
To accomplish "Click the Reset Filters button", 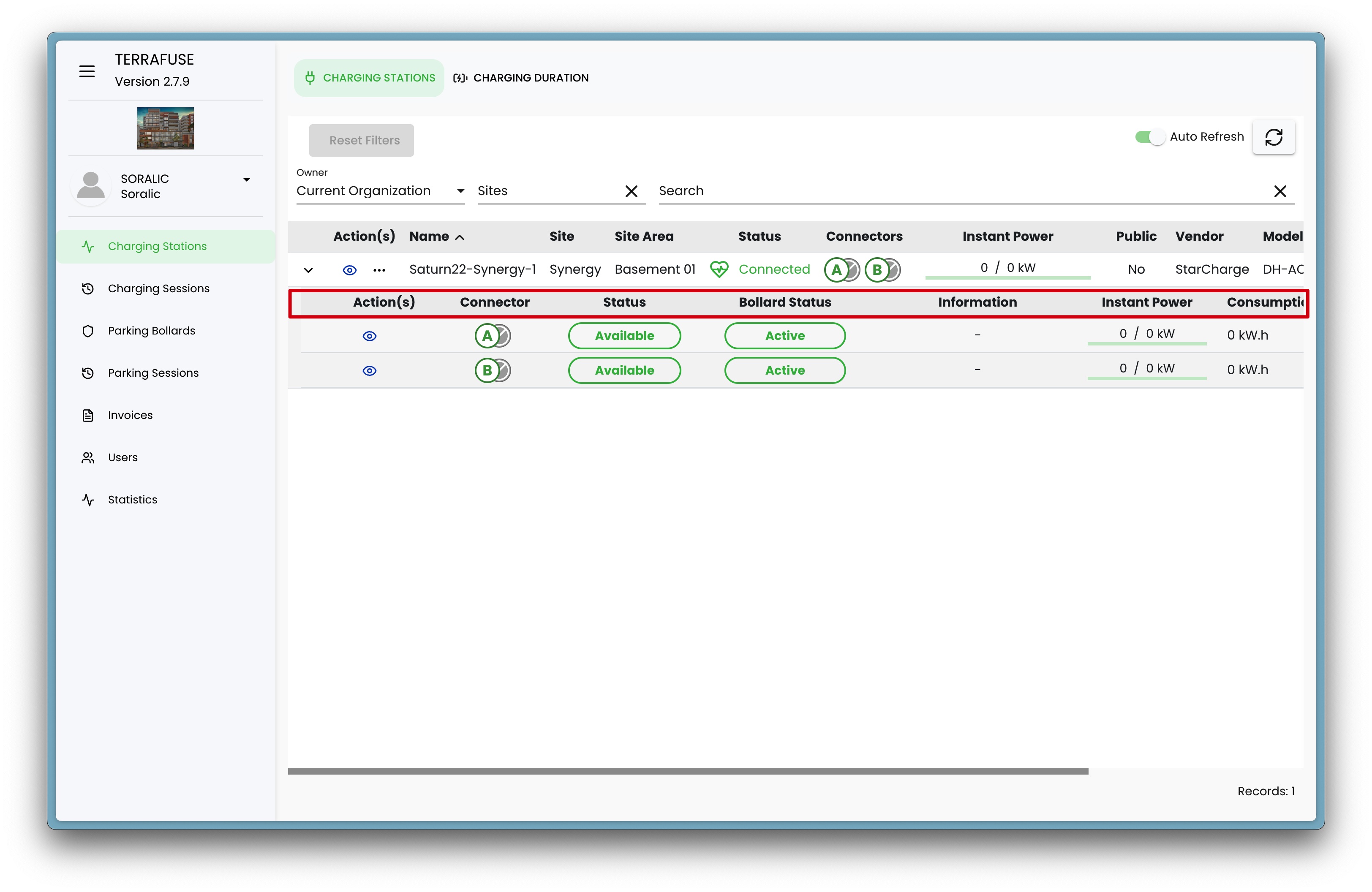I will 362,141.
